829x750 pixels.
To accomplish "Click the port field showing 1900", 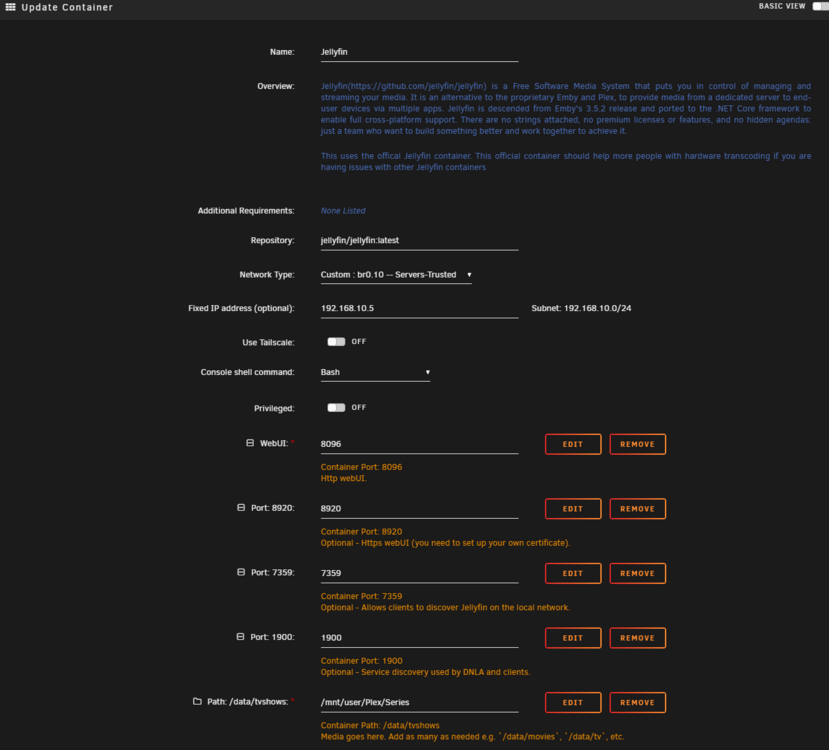I will [x=419, y=638].
